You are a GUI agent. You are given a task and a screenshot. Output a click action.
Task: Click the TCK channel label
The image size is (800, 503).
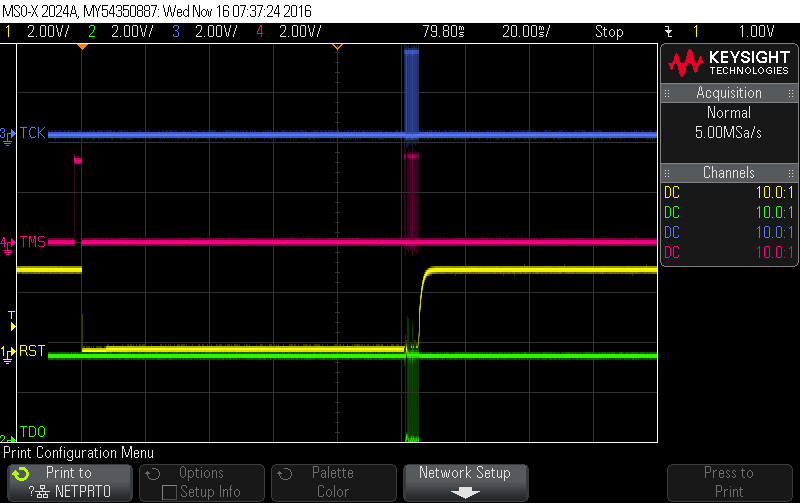tap(33, 133)
